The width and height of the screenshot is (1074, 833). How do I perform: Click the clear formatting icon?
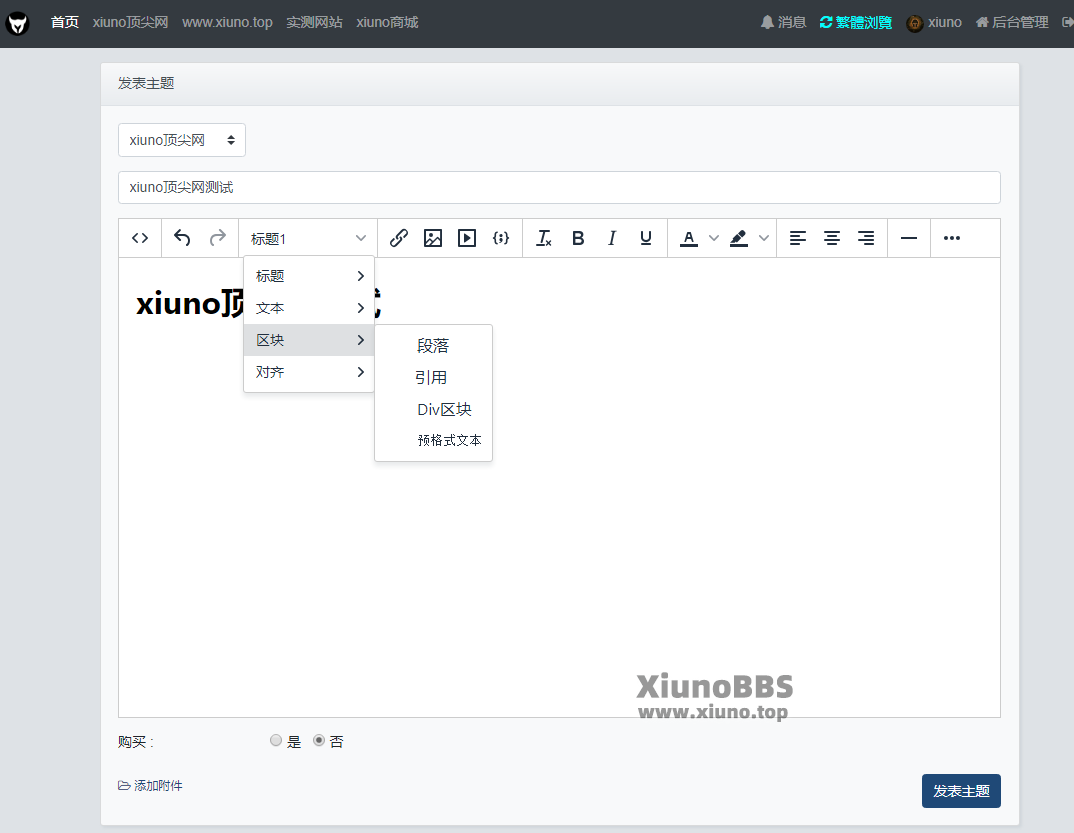click(544, 238)
